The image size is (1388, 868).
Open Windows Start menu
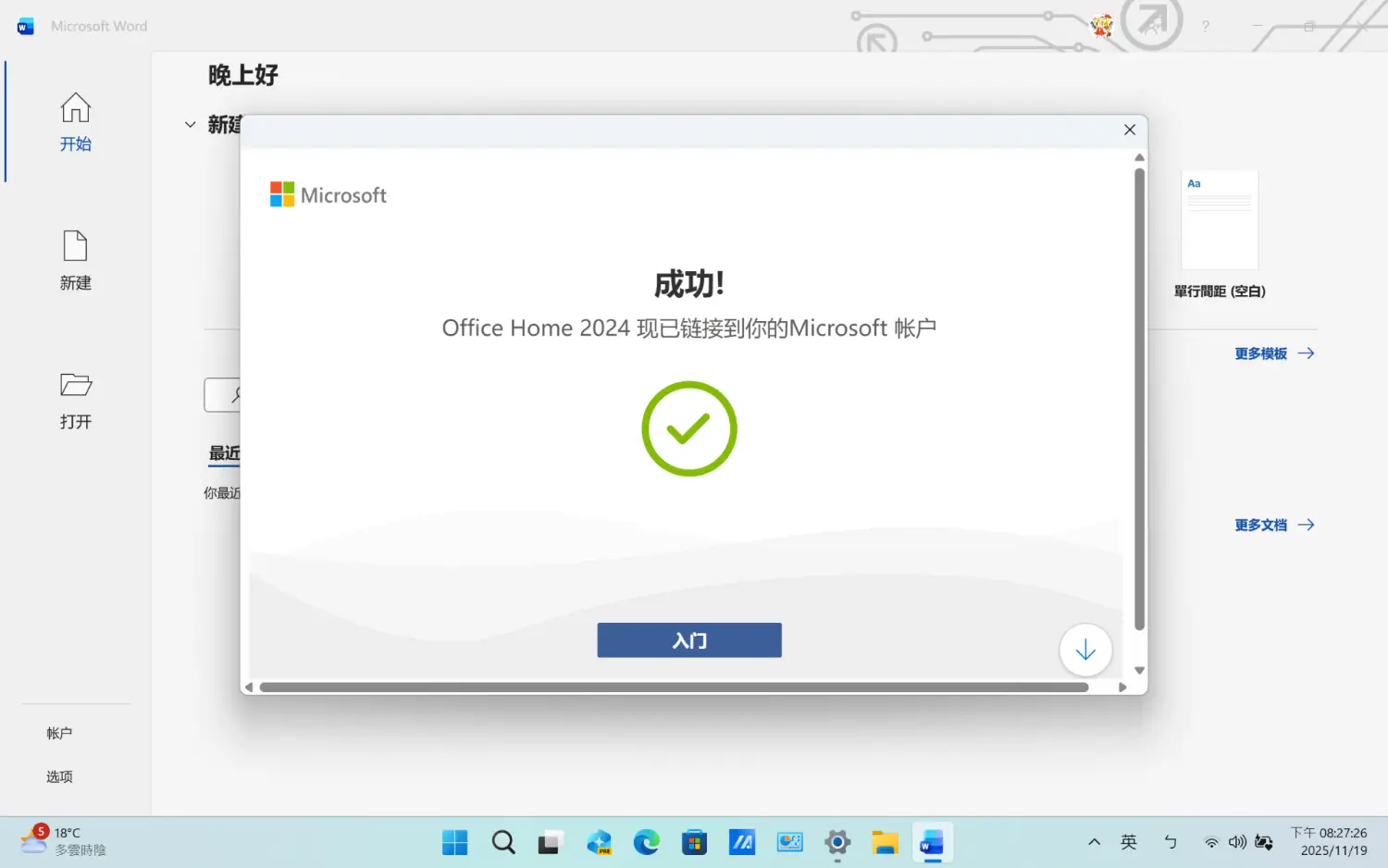click(454, 842)
